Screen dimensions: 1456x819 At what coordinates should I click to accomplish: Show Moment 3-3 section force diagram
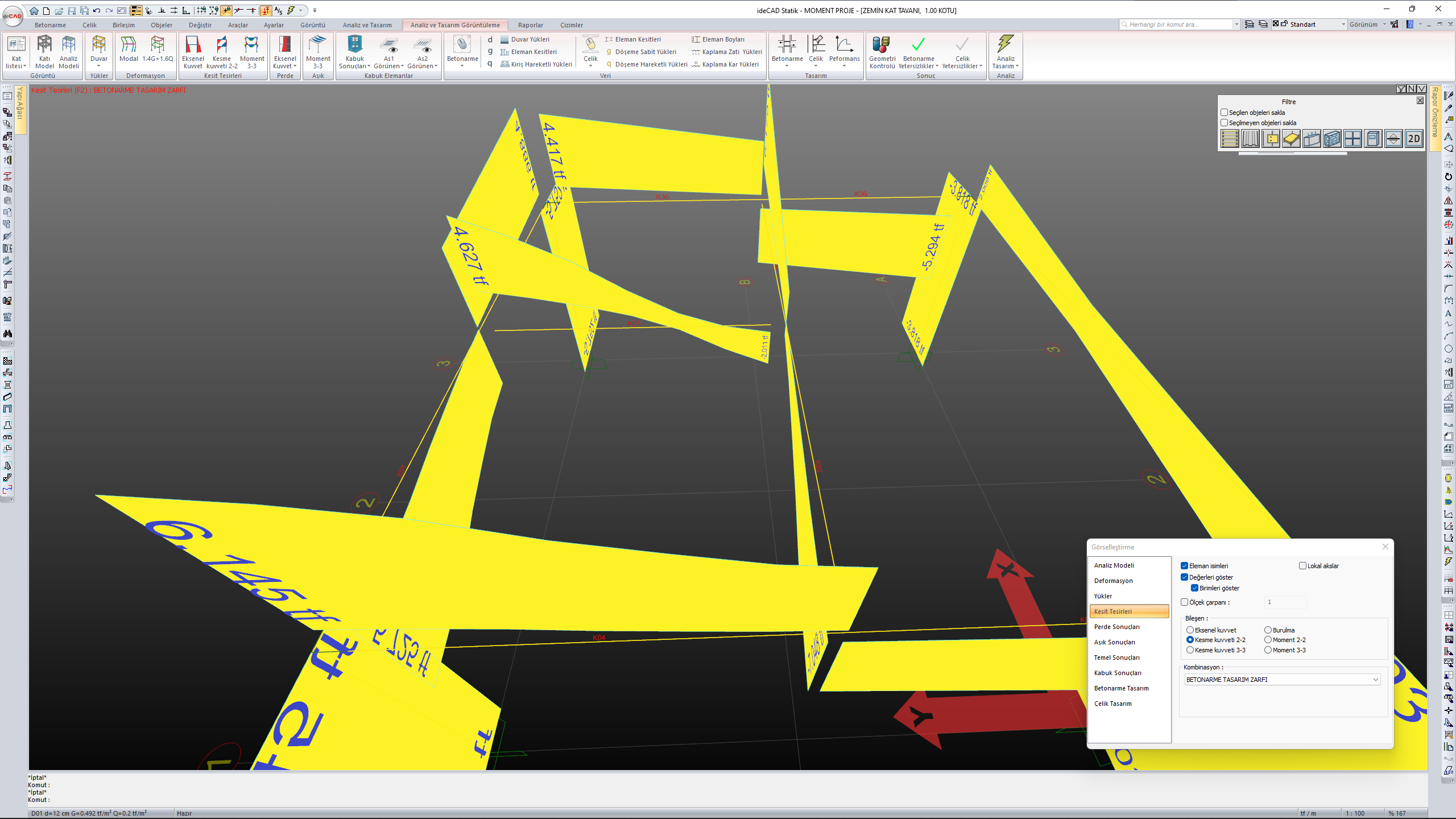click(252, 51)
